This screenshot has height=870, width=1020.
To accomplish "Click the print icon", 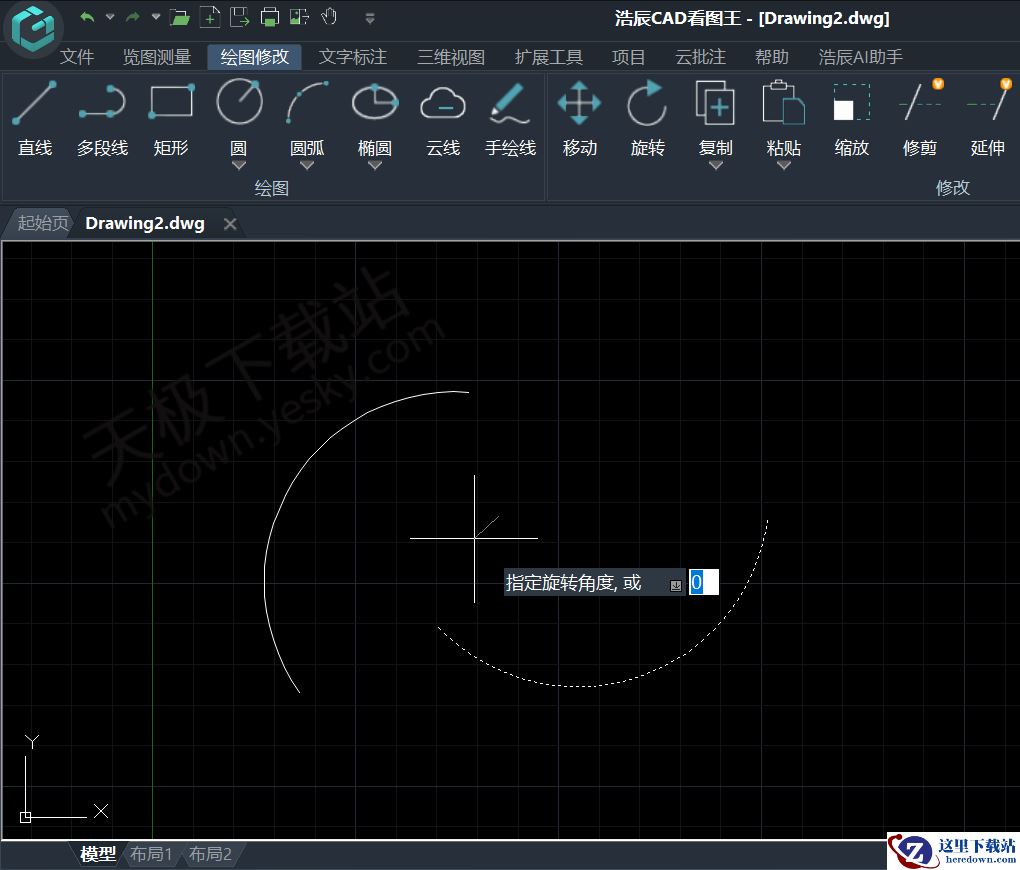I will coord(269,18).
